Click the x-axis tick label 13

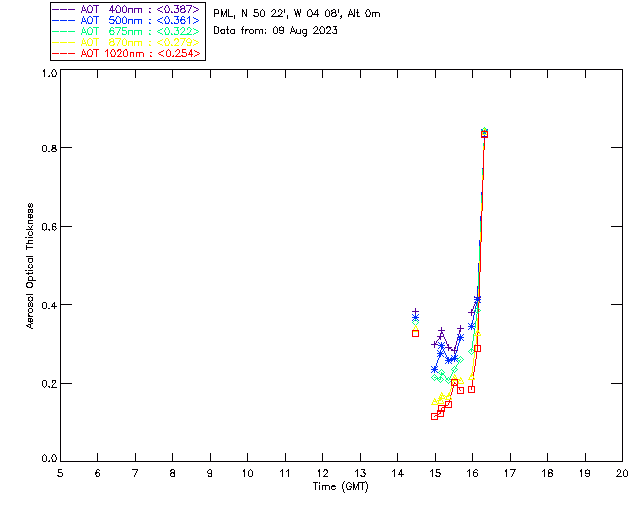(x=360, y=473)
